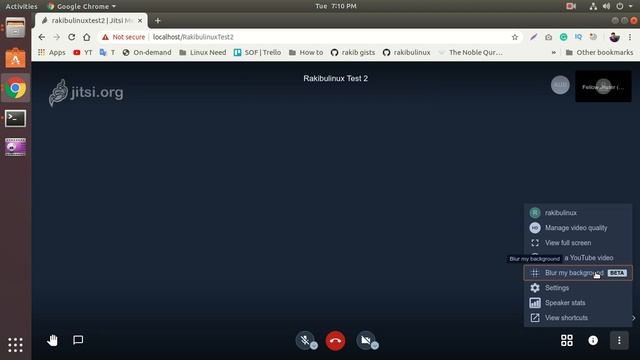Open Terminal from the dock
The width and height of the screenshot is (640, 360).
point(16,118)
